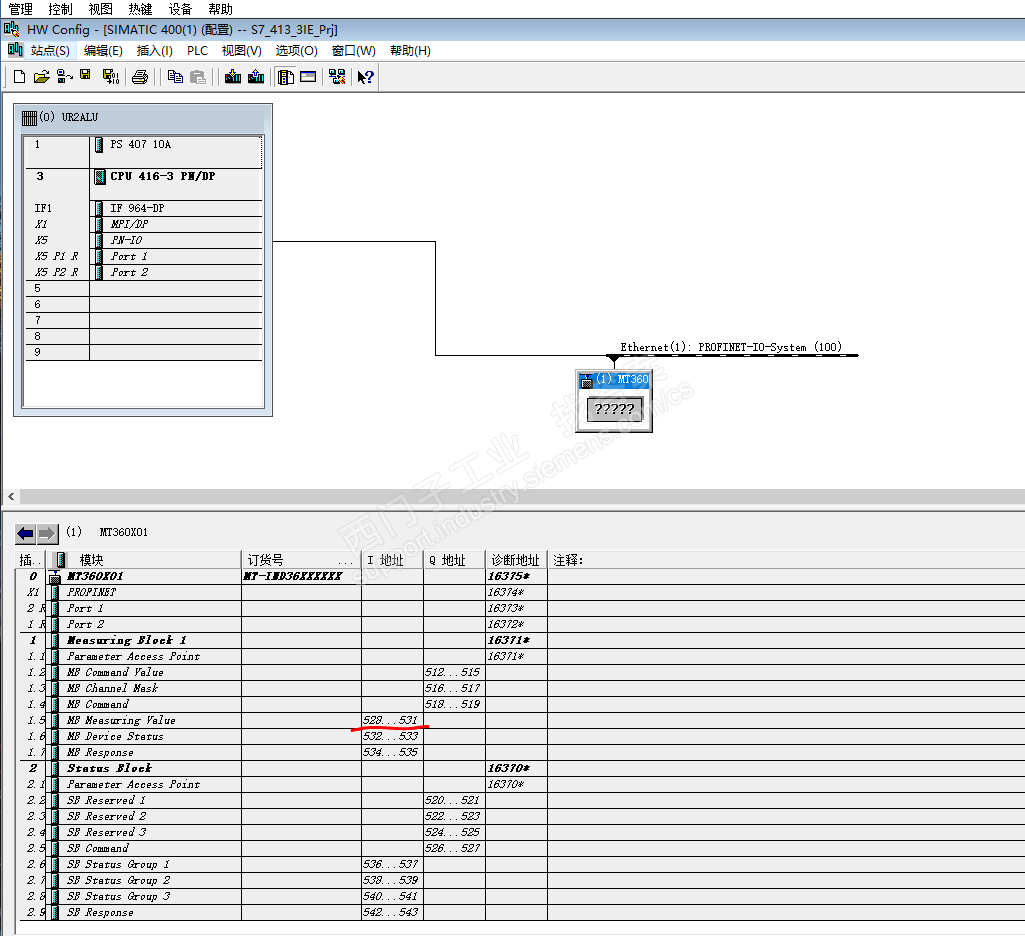Click the rack icon beside UR2ALU
The image size is (1025, 936).
(29, 118)
